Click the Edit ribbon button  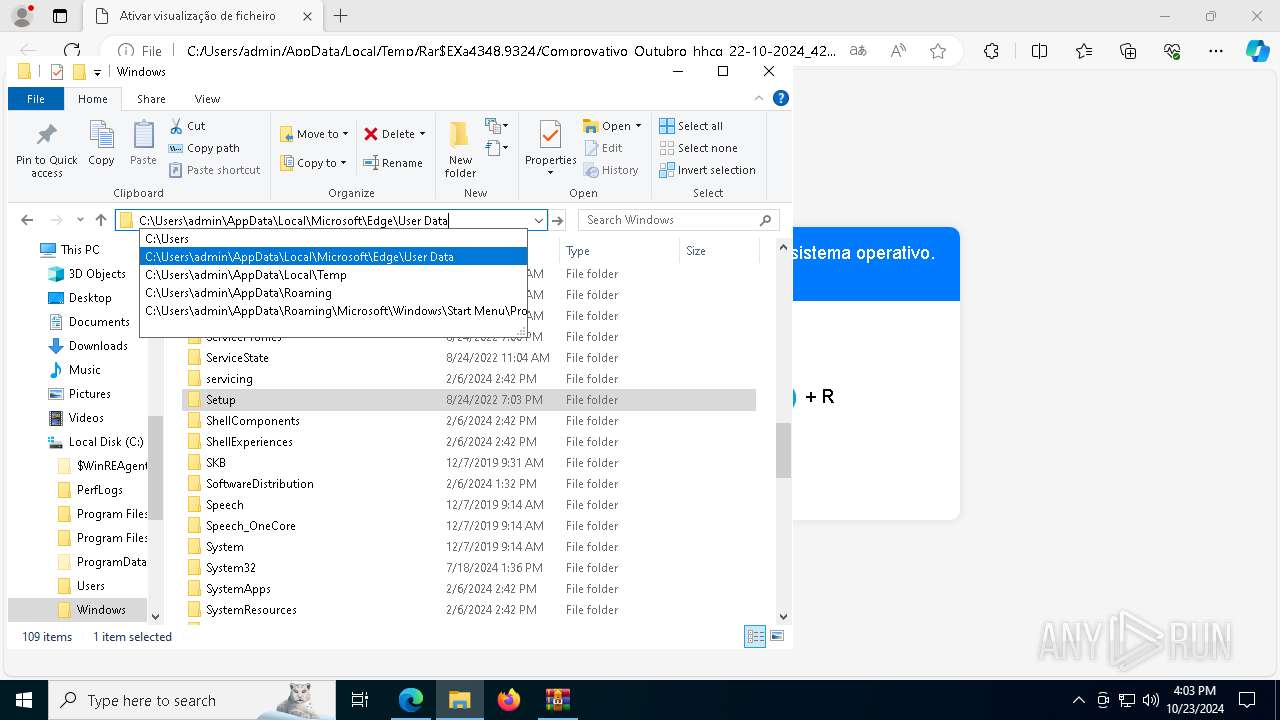click(x=603, y=148)
